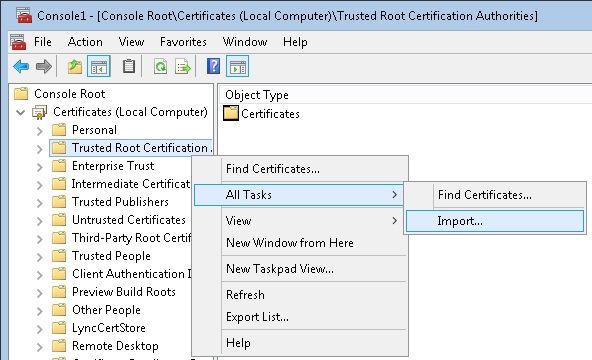The width and height of the screenshot is (592, 360).
Task: Expand the Personal store chevron
Action: 40,131
